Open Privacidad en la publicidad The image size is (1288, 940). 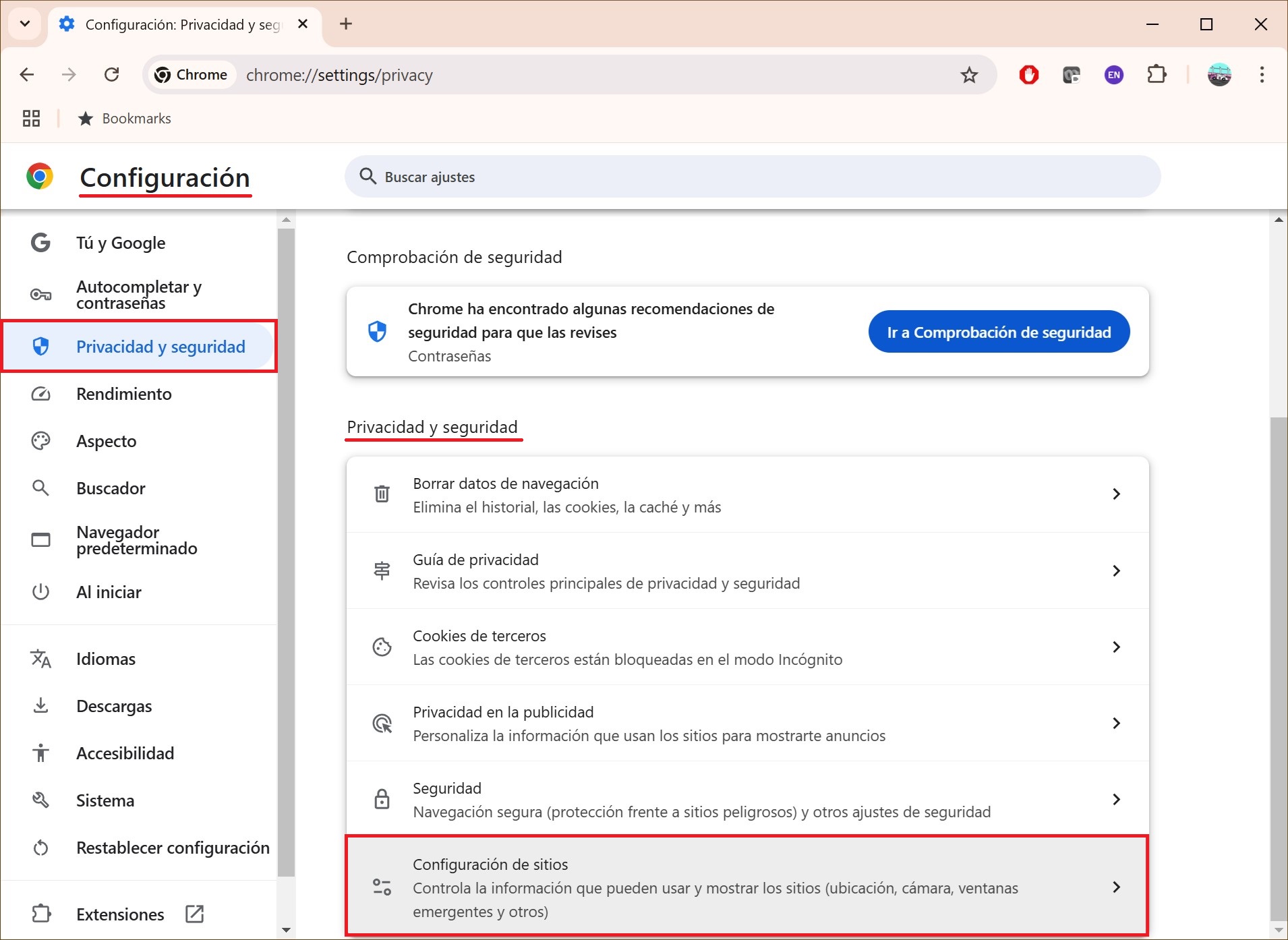click(x=747, y=724)
